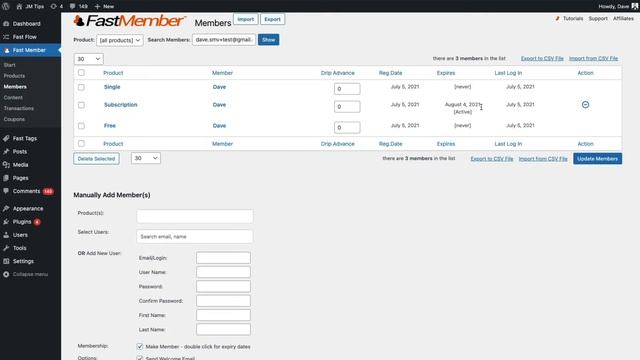This screenshot has width=640, height=360.
Task: Click the Delete Selected button
Action: coord(96,159)
